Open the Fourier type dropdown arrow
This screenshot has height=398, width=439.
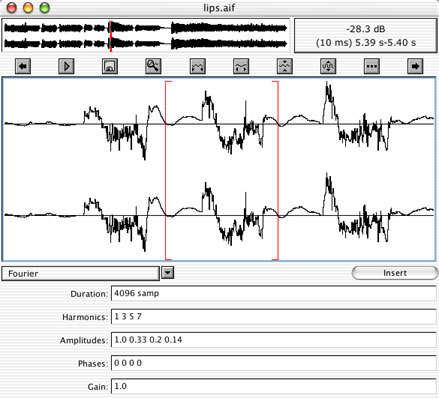pyautogui.click(x=168, y=273)
